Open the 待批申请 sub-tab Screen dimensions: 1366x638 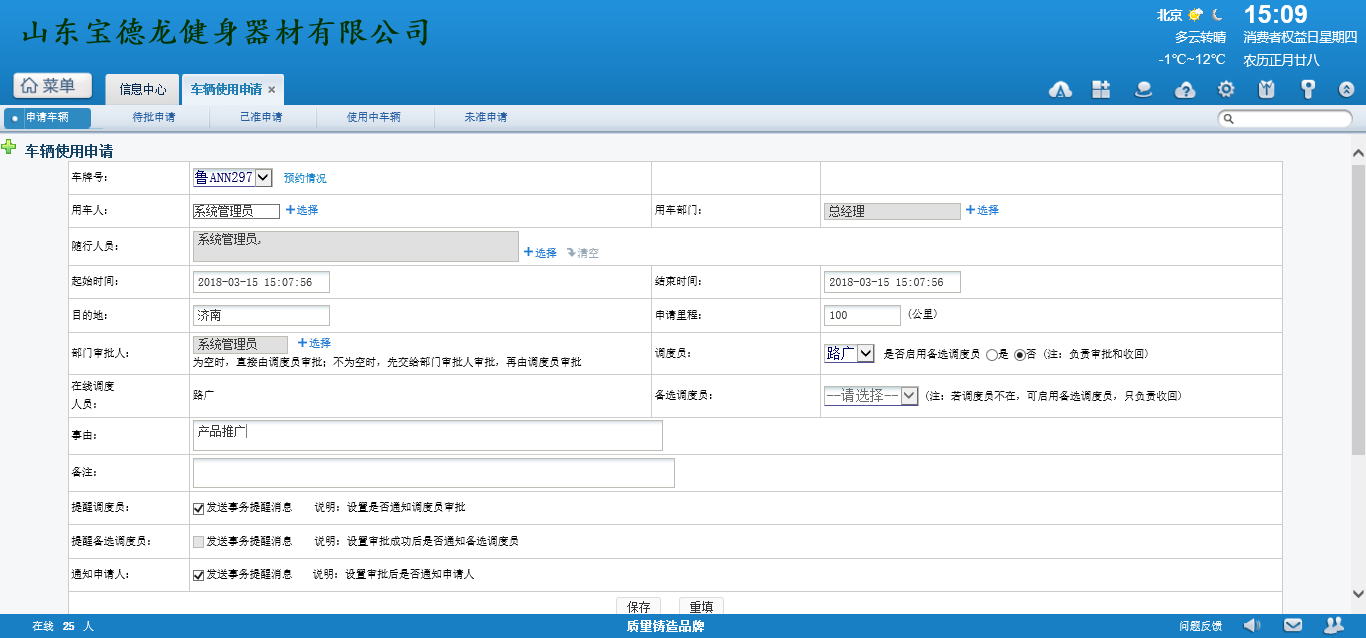tap(154, 117)
